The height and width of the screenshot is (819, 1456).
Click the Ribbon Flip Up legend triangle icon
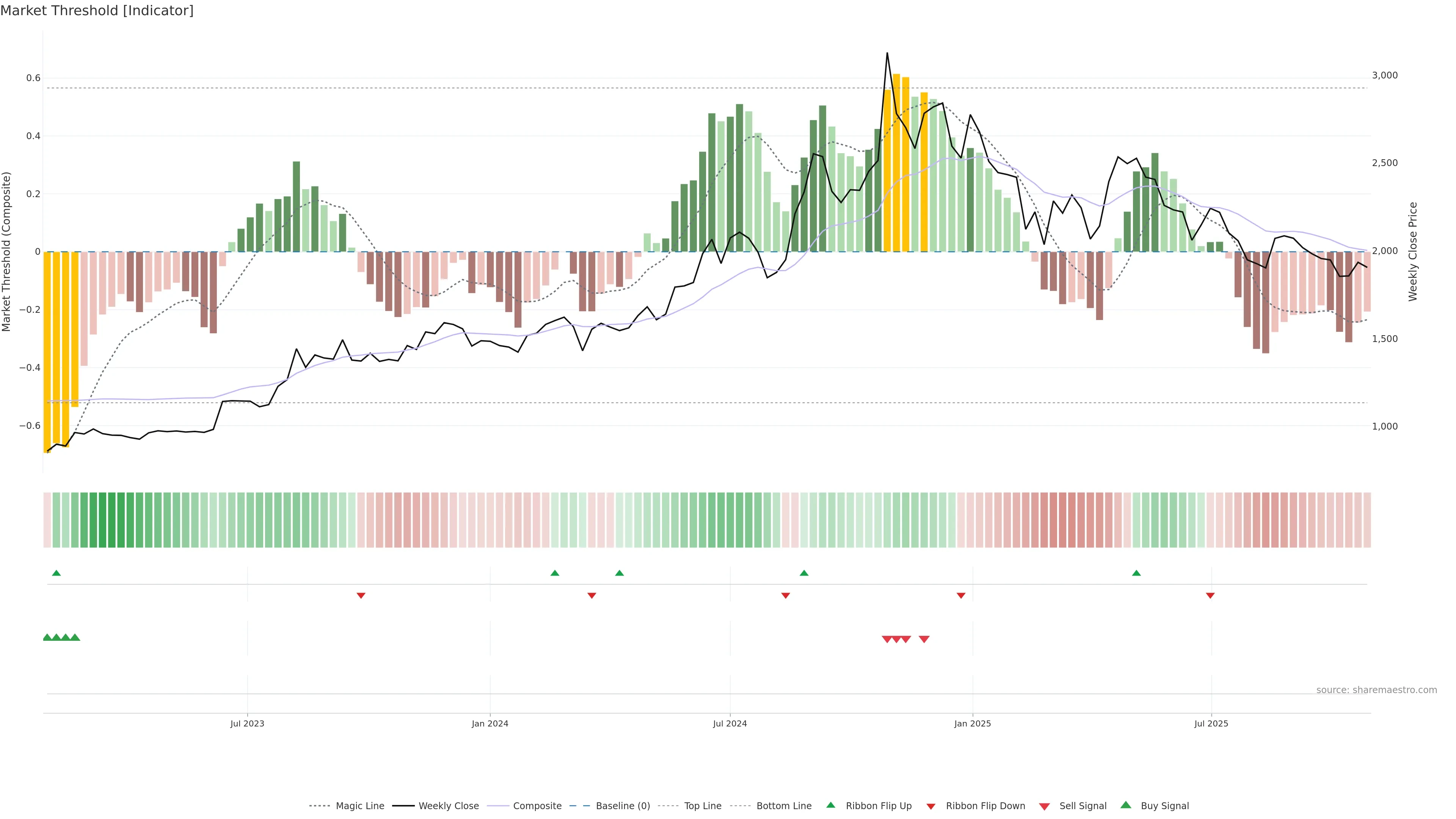tap(830, 805)
